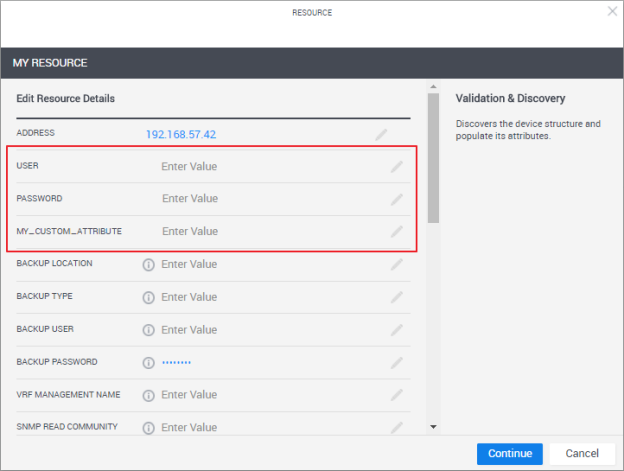Click the info icon beside BACKUP TYPE
Image resolution: width=624 pixels, height=471 pixels.
coord(149,297)
